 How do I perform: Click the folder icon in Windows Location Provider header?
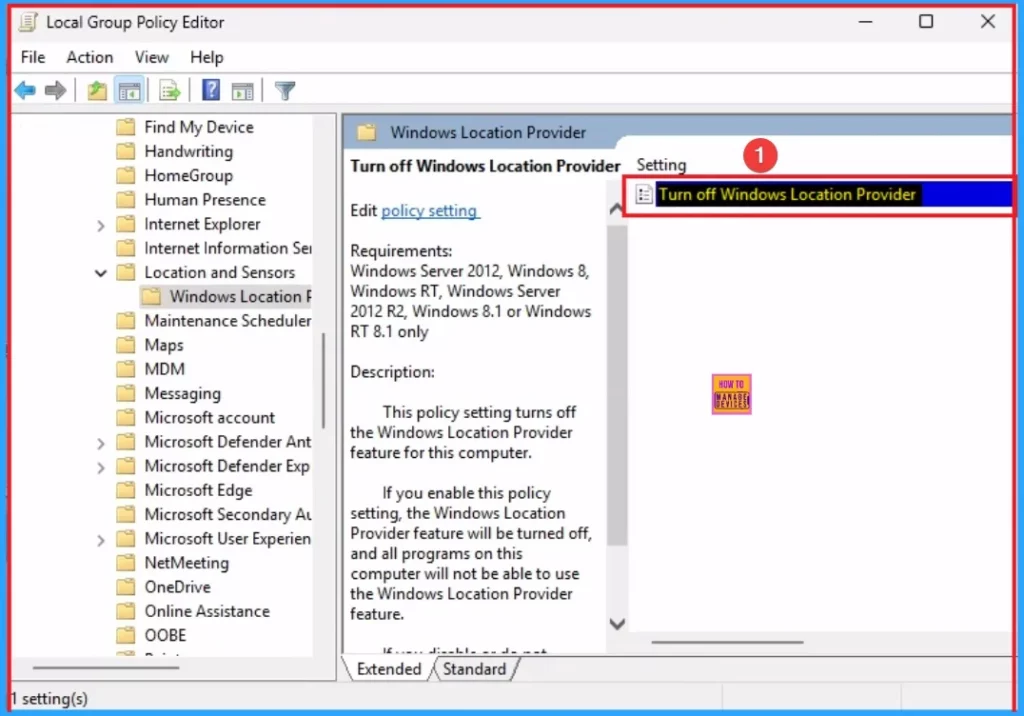366,132
